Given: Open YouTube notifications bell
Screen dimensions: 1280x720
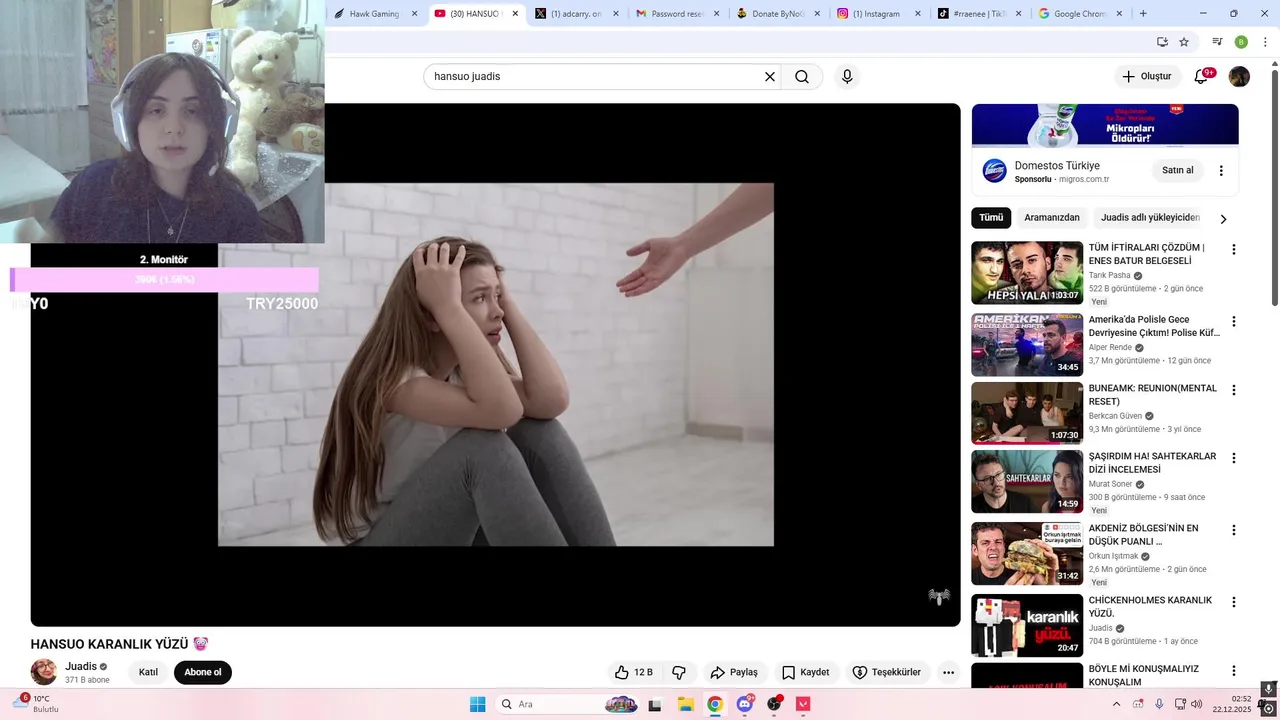Looking at the screenshot, I should pyautogui.click(x=1202, y=76).
